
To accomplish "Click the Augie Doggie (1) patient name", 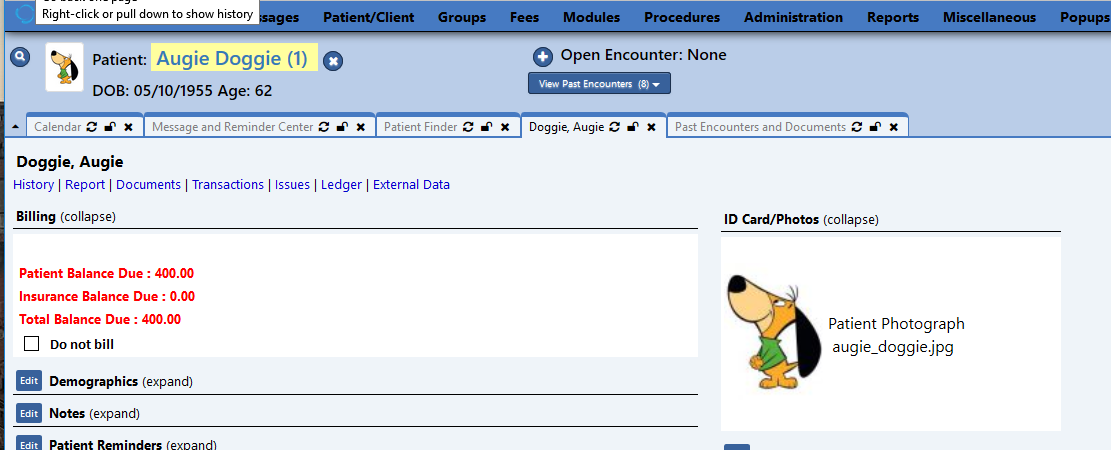I will tap(232, 59).
